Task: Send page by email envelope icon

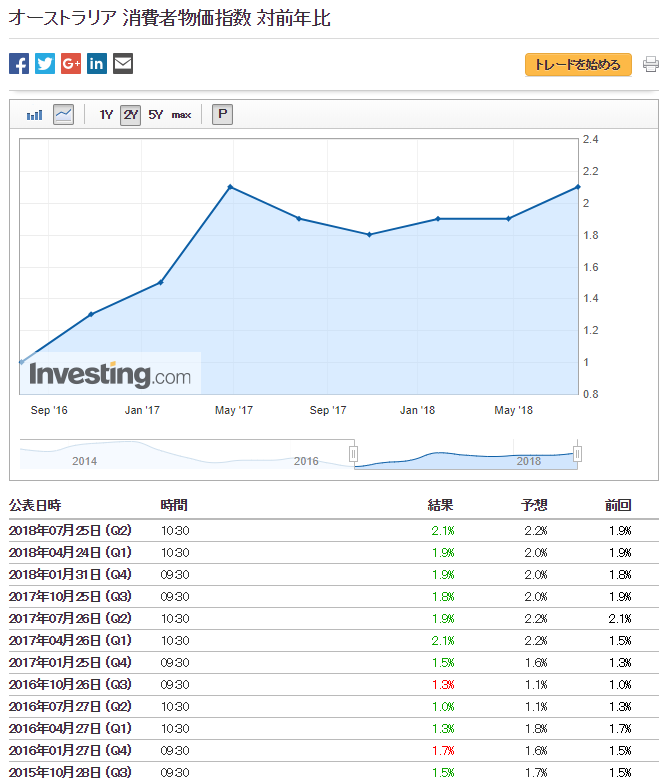Action: point(123,64)
